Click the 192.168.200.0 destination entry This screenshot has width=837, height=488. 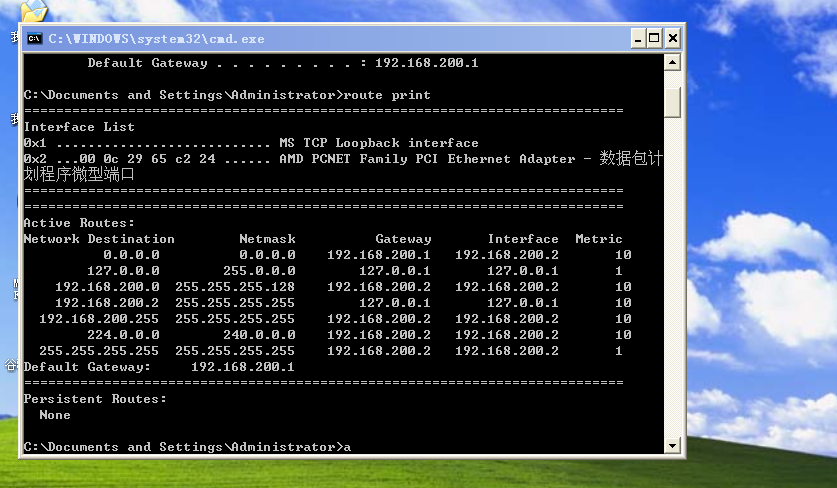[x=107, y=287]
